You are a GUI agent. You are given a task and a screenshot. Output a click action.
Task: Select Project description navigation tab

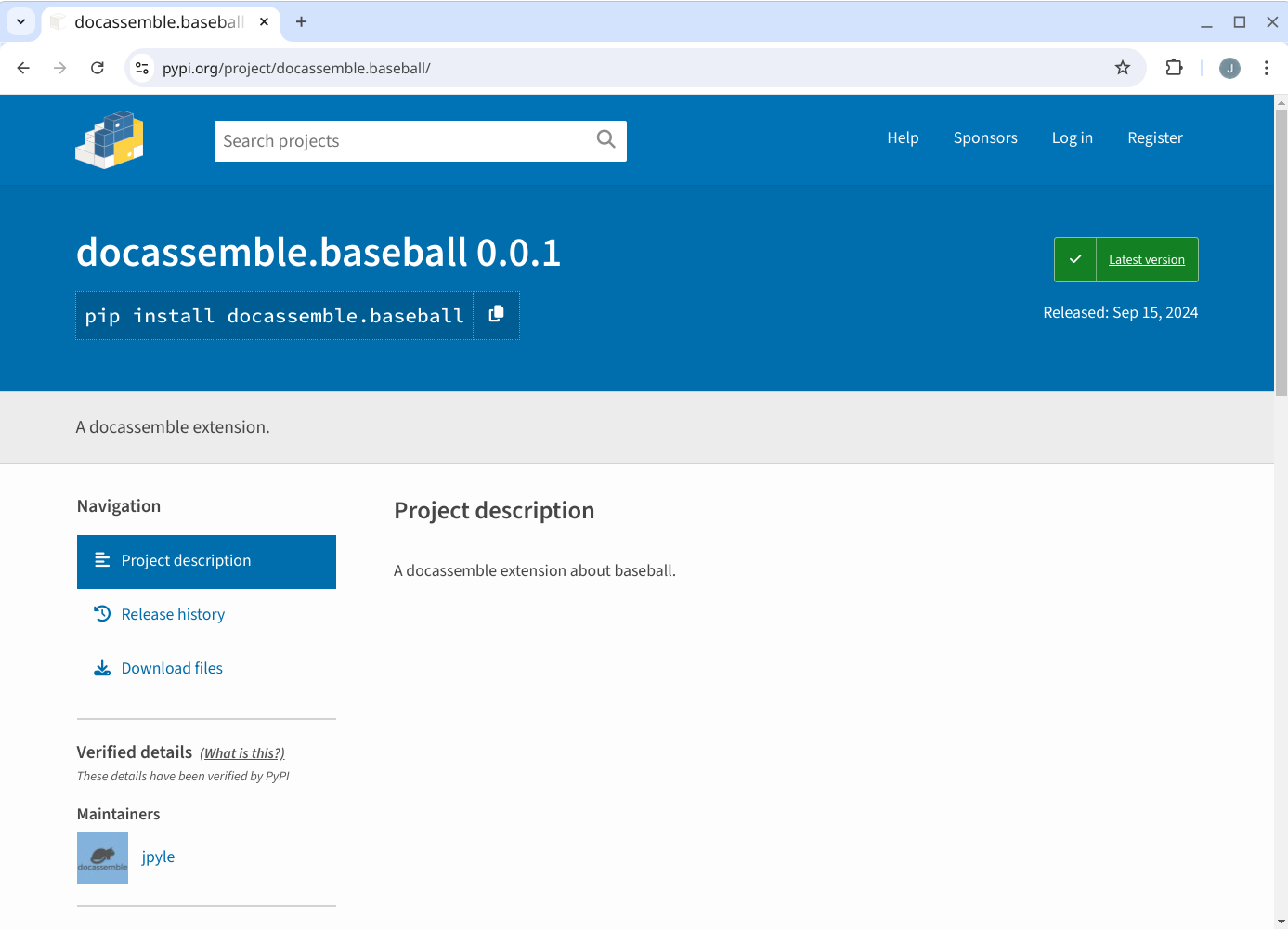click(x=206, y=561)
